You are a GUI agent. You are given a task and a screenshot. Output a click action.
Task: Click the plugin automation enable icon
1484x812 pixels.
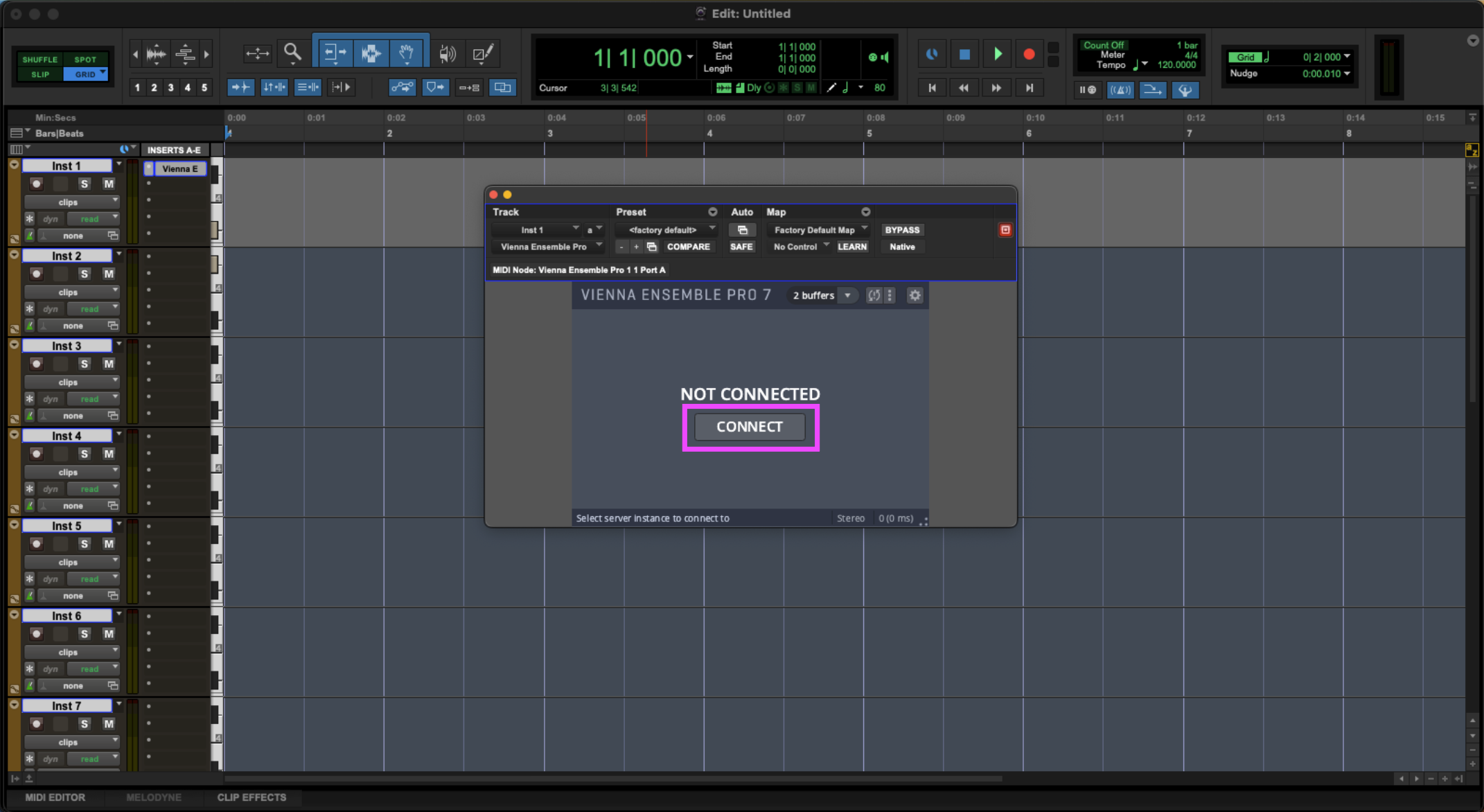(x=742, y=230)
